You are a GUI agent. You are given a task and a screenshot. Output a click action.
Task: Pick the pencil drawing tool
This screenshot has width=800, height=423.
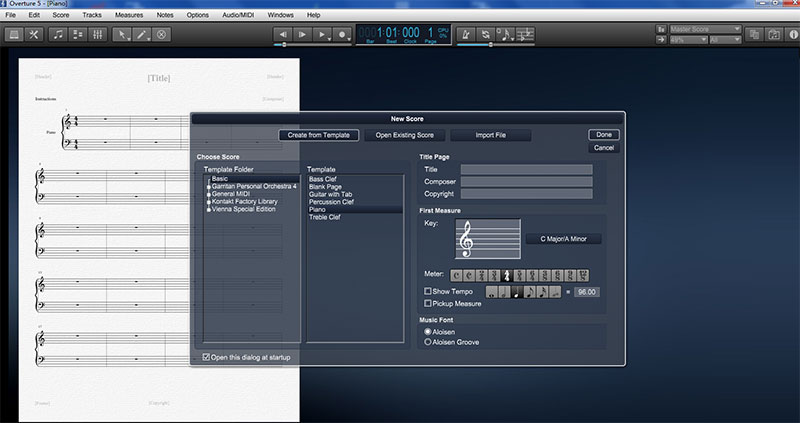point(142,34)
